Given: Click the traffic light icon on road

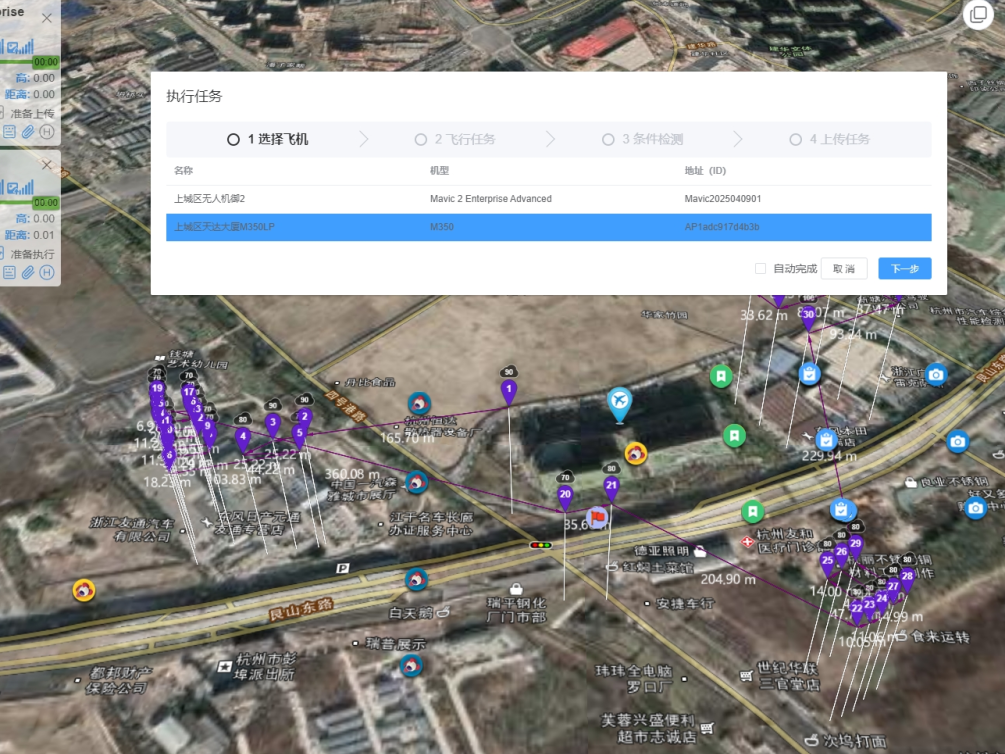Looking at the screenshot, I should pyautogui.click(x=541, y=545).
